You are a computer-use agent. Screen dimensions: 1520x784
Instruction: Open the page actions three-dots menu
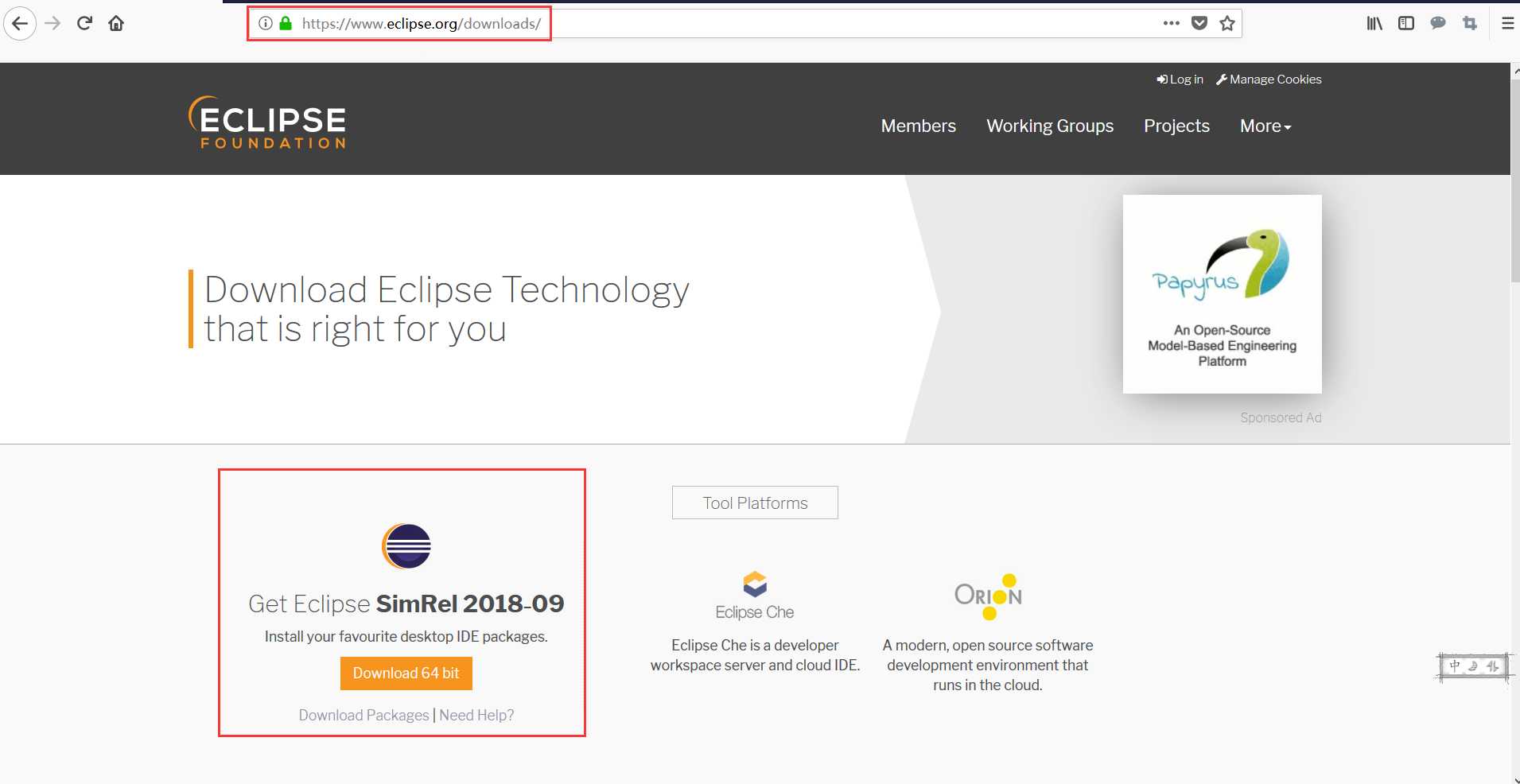(x=1171, y=23)
